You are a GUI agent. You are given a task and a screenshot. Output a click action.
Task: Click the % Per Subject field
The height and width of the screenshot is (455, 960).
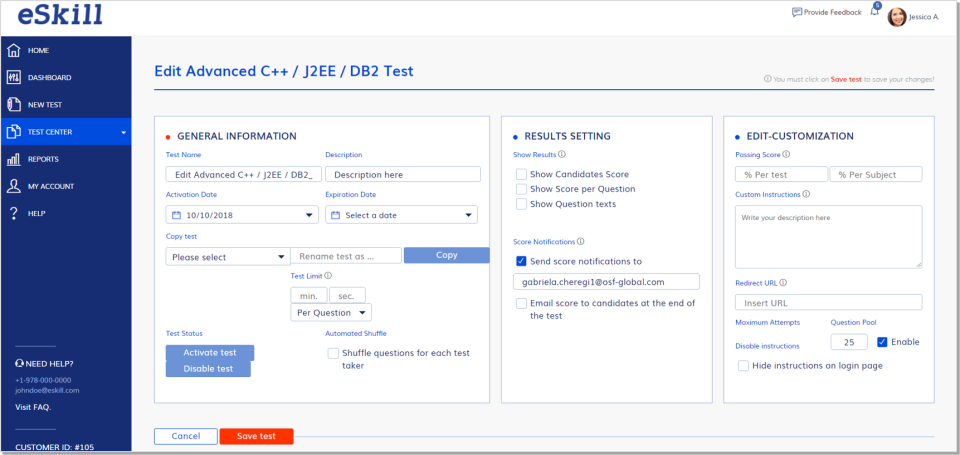(x=876, y=175)
